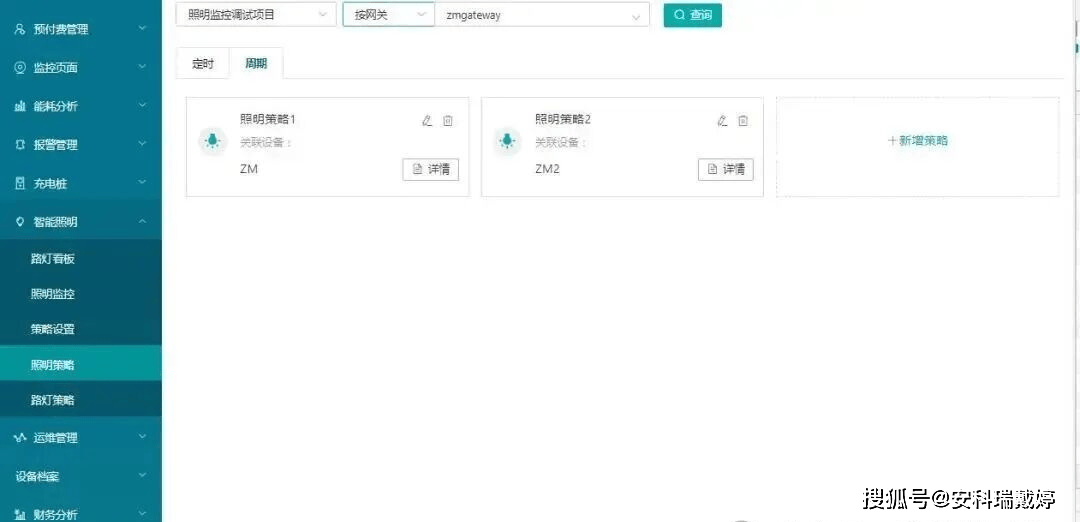The image size is (1080, 522).
Task: Expand the 财务分析 menu chevron
Action: coord(142,514)
